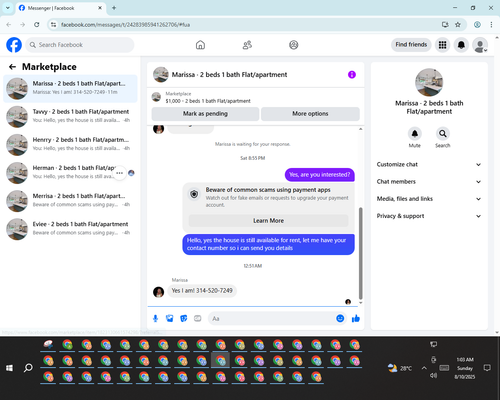Open the volume speaker tray icon
The image size is (500, 400).
click(x=433, y=376)
